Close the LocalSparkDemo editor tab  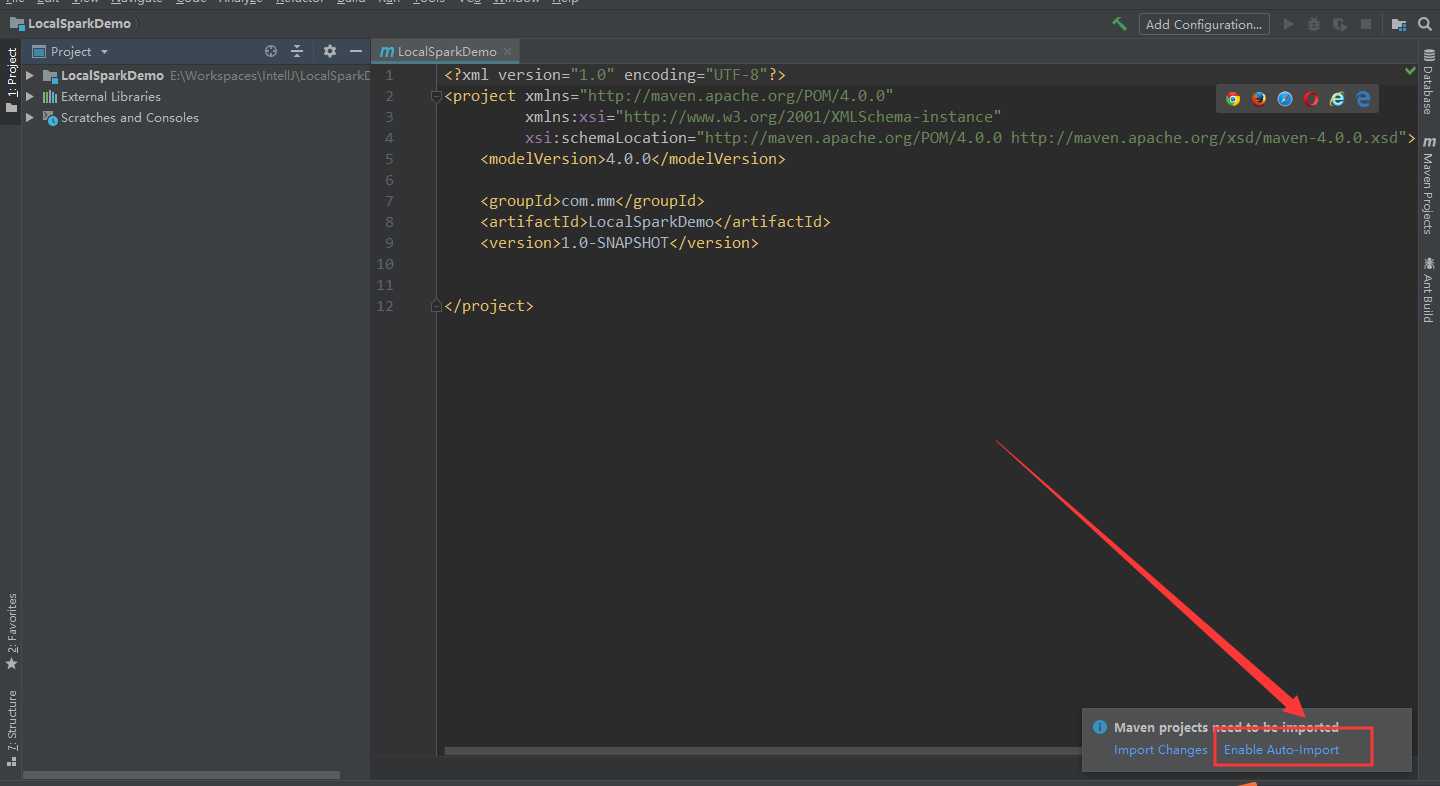coord(508,51)
